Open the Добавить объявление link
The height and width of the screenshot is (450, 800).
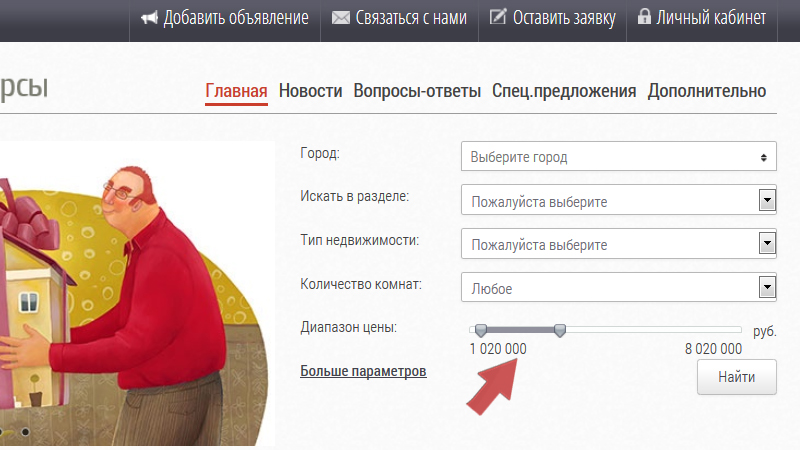(x=236, y=18)
